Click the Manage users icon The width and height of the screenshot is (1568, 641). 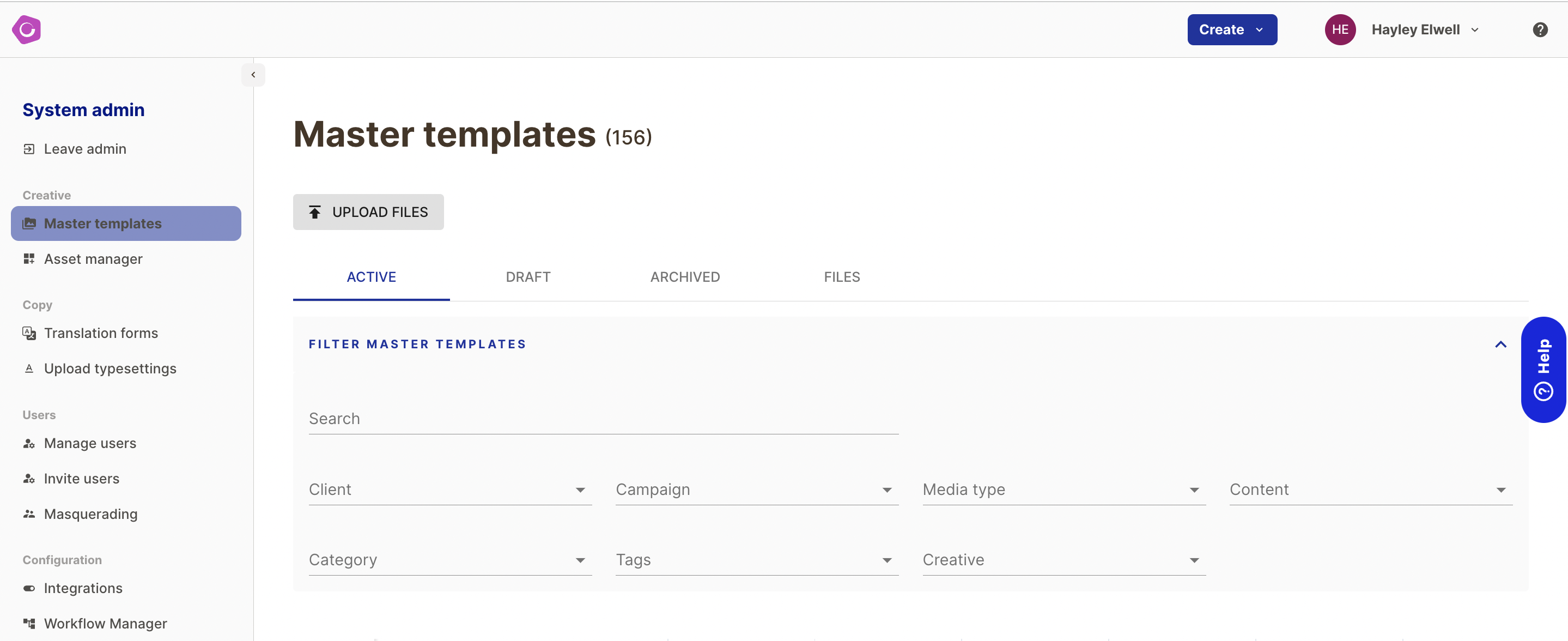pyautogui.click(x=29, y=443)
